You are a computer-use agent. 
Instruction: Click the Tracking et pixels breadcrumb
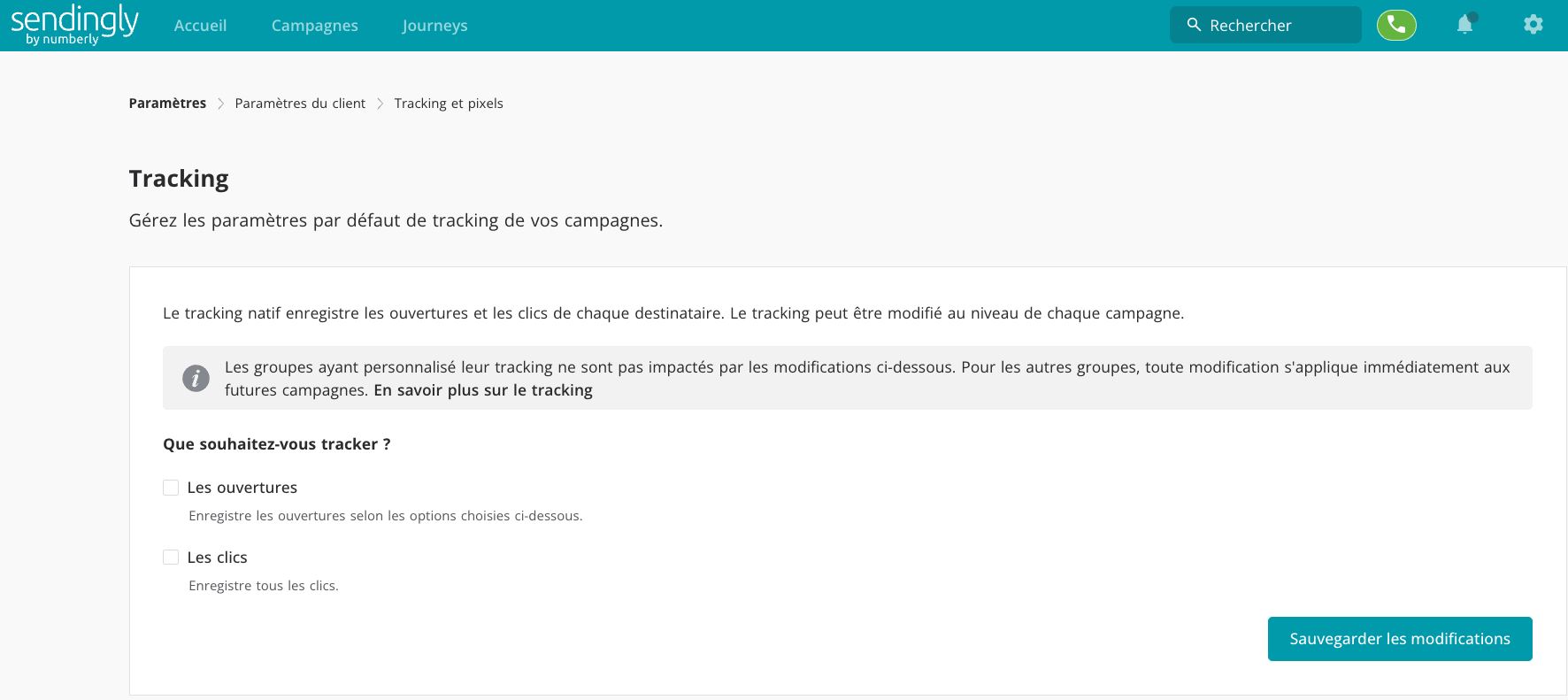click(x=449, y=104)
